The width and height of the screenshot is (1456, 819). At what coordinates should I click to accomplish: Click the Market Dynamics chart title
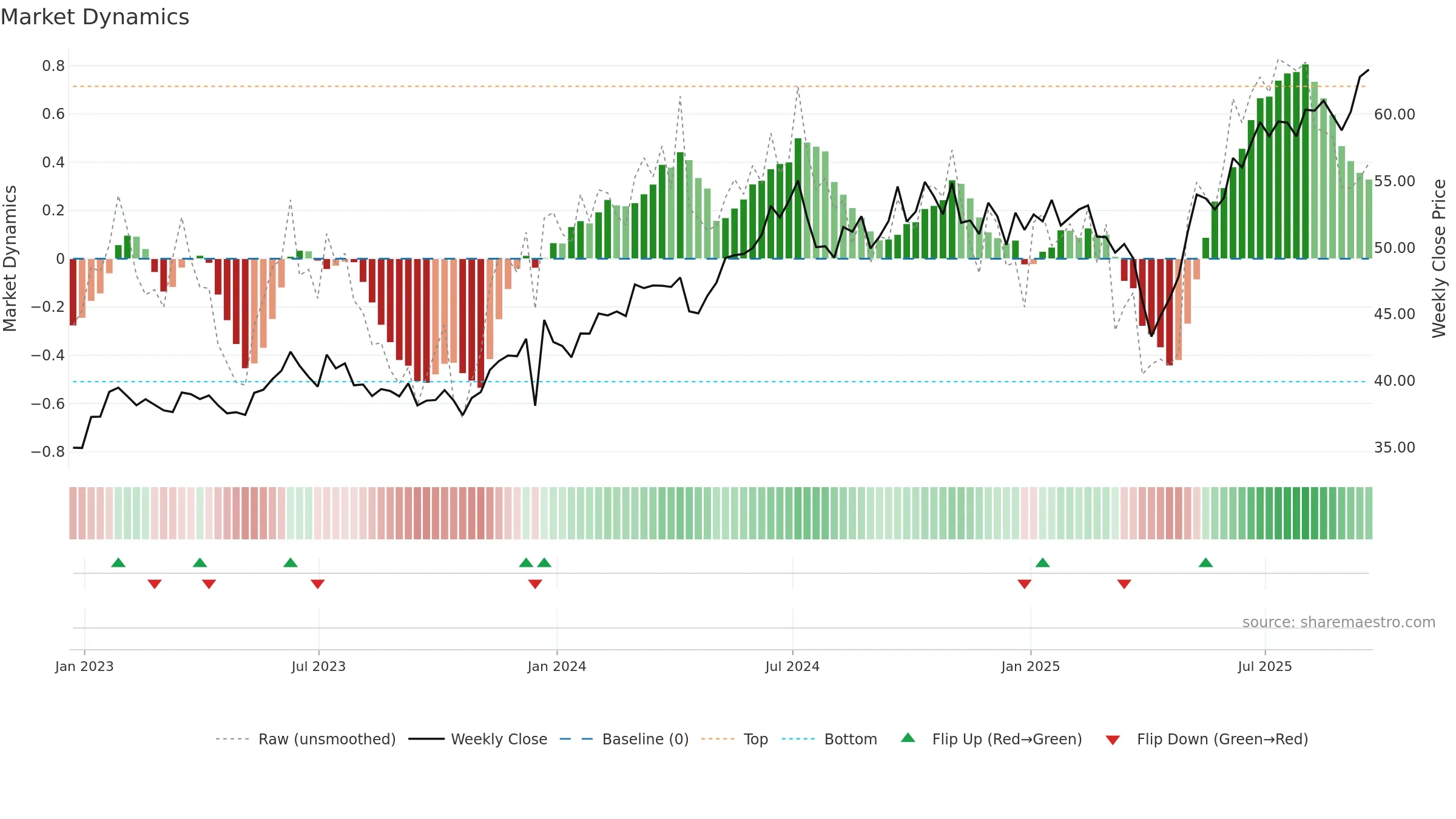tap(95, 17)
